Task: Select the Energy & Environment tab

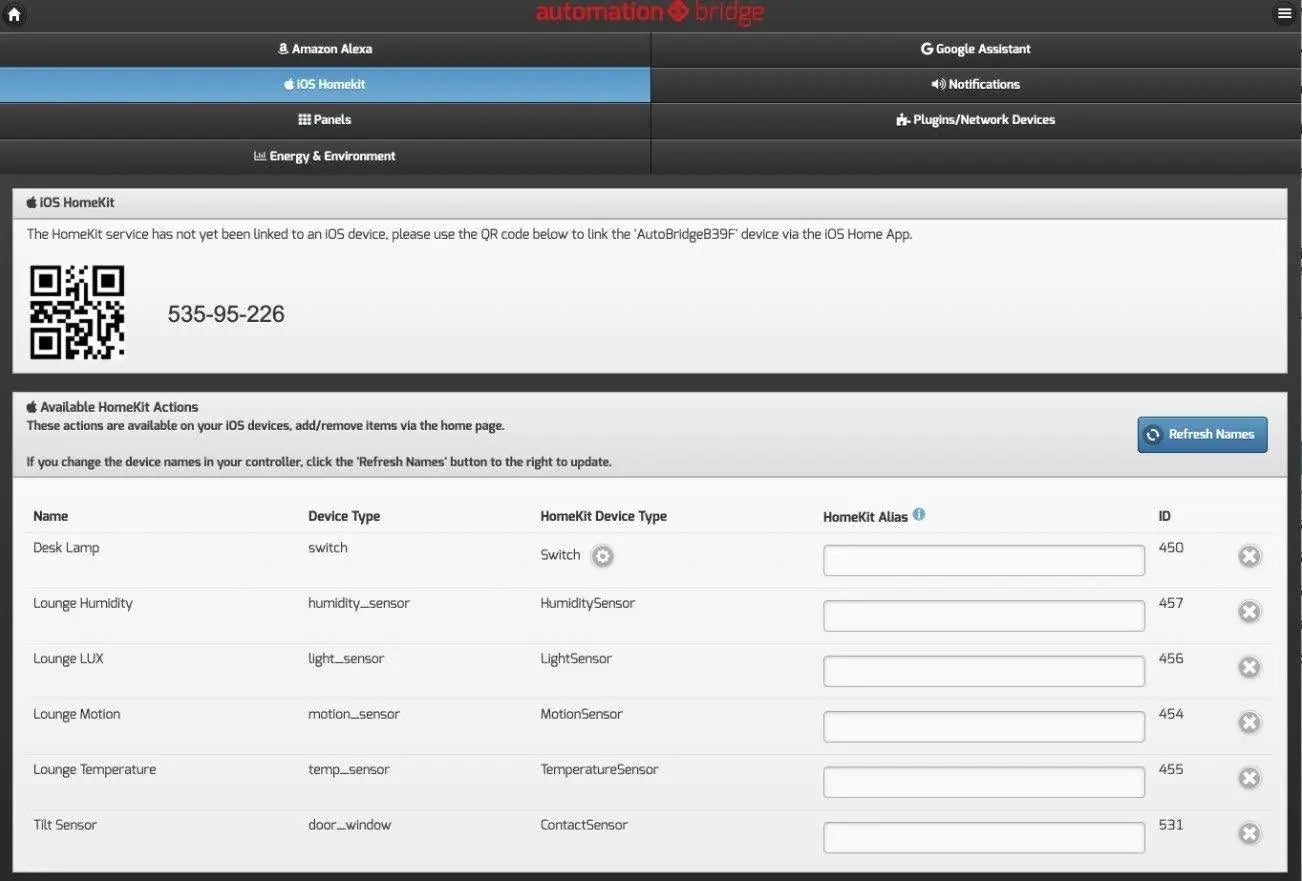Action: coord(325,155)
